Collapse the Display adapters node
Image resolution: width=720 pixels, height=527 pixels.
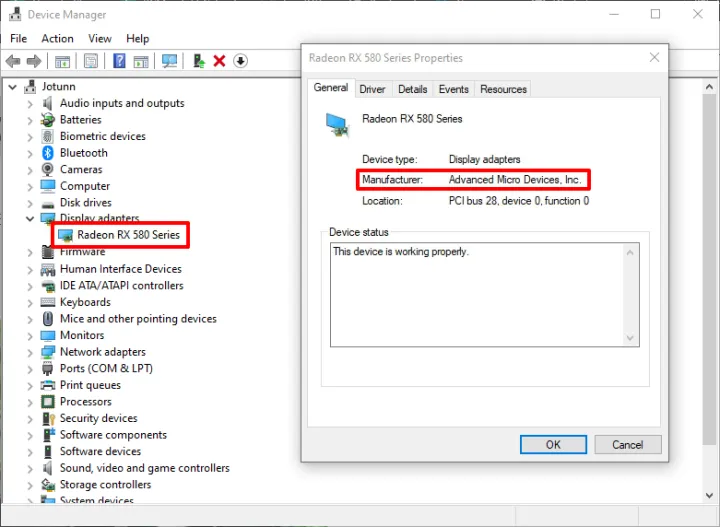point(29,219)
